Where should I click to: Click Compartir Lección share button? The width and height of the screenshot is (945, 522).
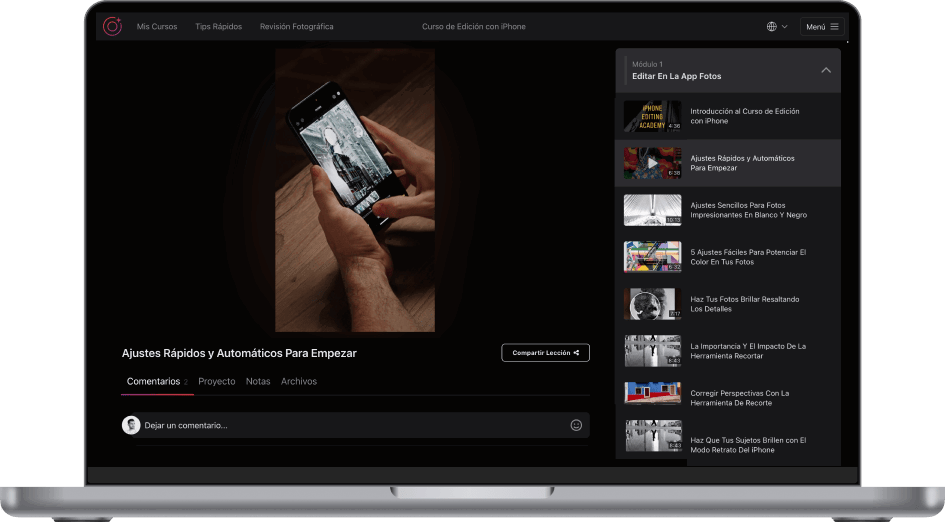pyautogui.click(x=545, y=353)
